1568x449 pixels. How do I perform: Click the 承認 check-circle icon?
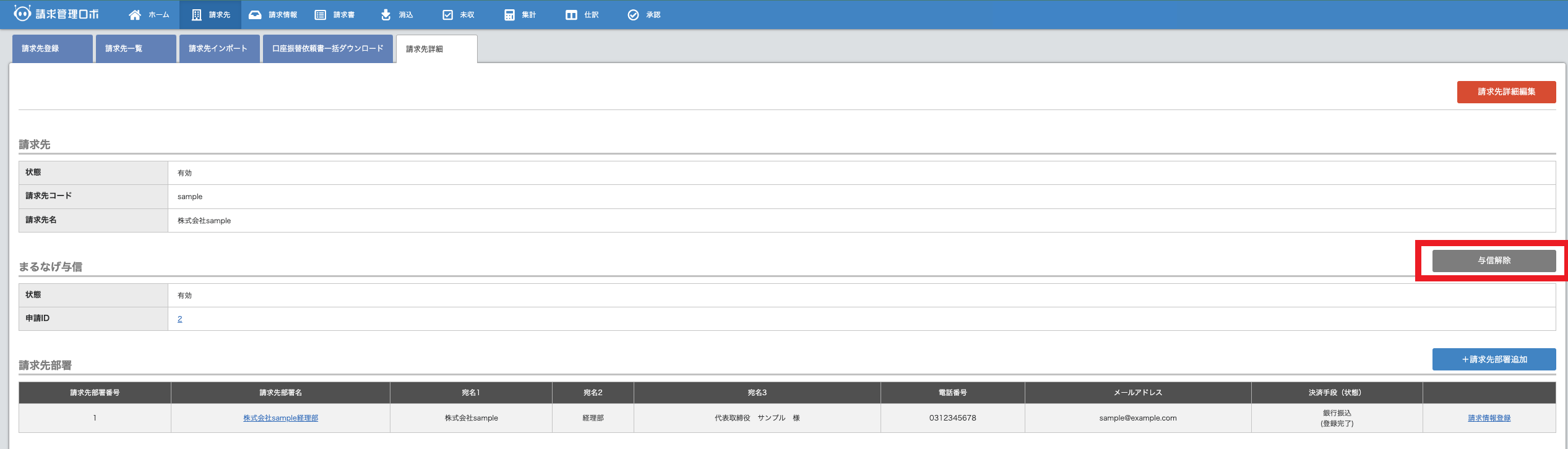(633, 15)
